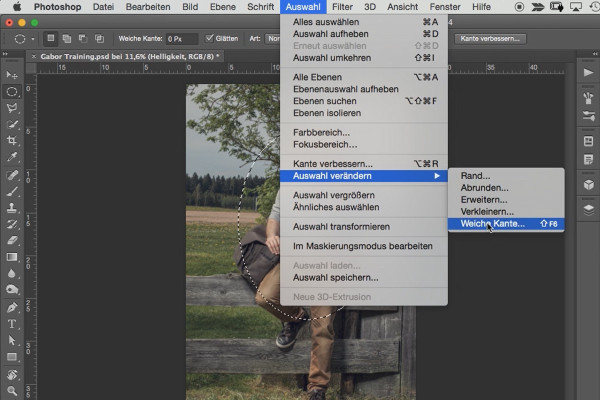600x400 pixels.
Task: Close the Gabor Training.psd tab
Action: point(34,57)
